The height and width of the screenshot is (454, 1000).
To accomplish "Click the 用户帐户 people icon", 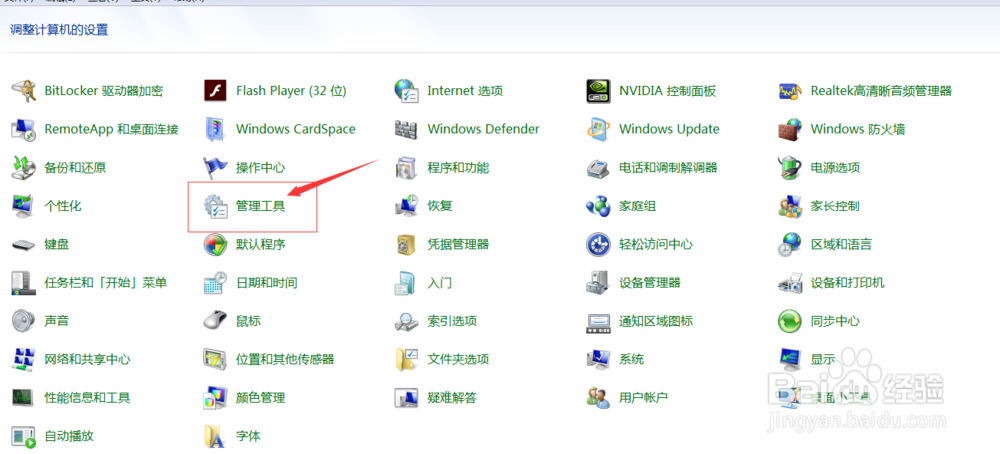I will (598, 397).
